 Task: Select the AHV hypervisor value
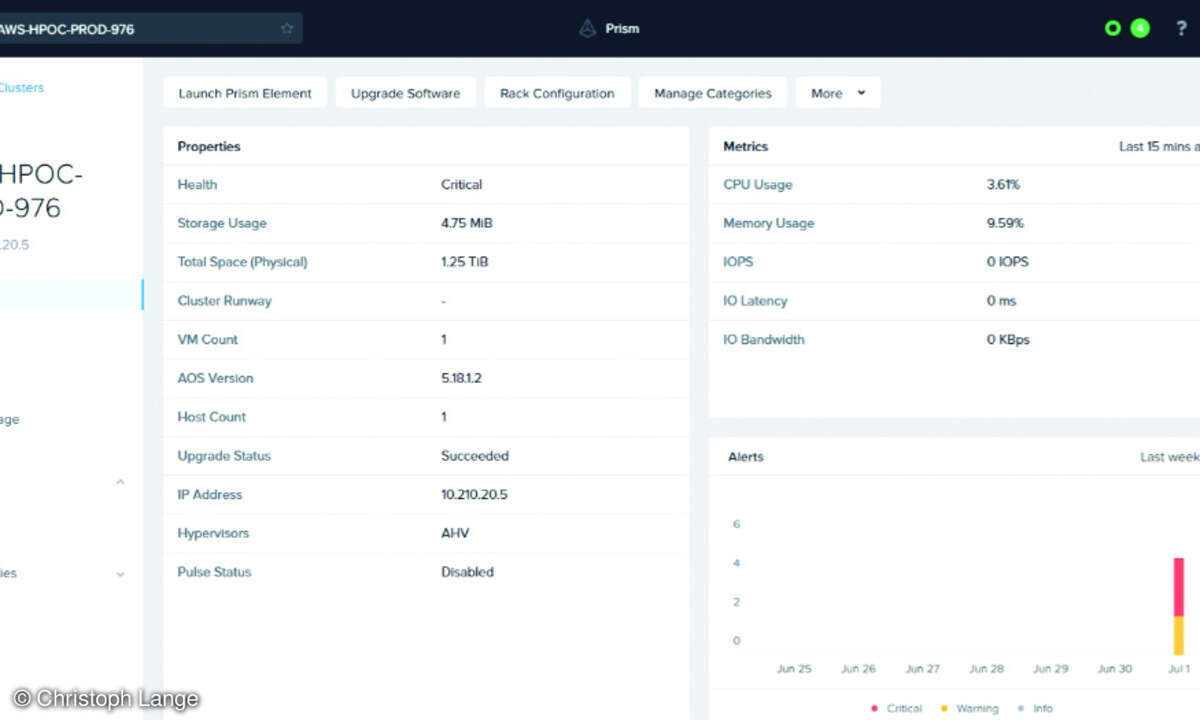456,533
